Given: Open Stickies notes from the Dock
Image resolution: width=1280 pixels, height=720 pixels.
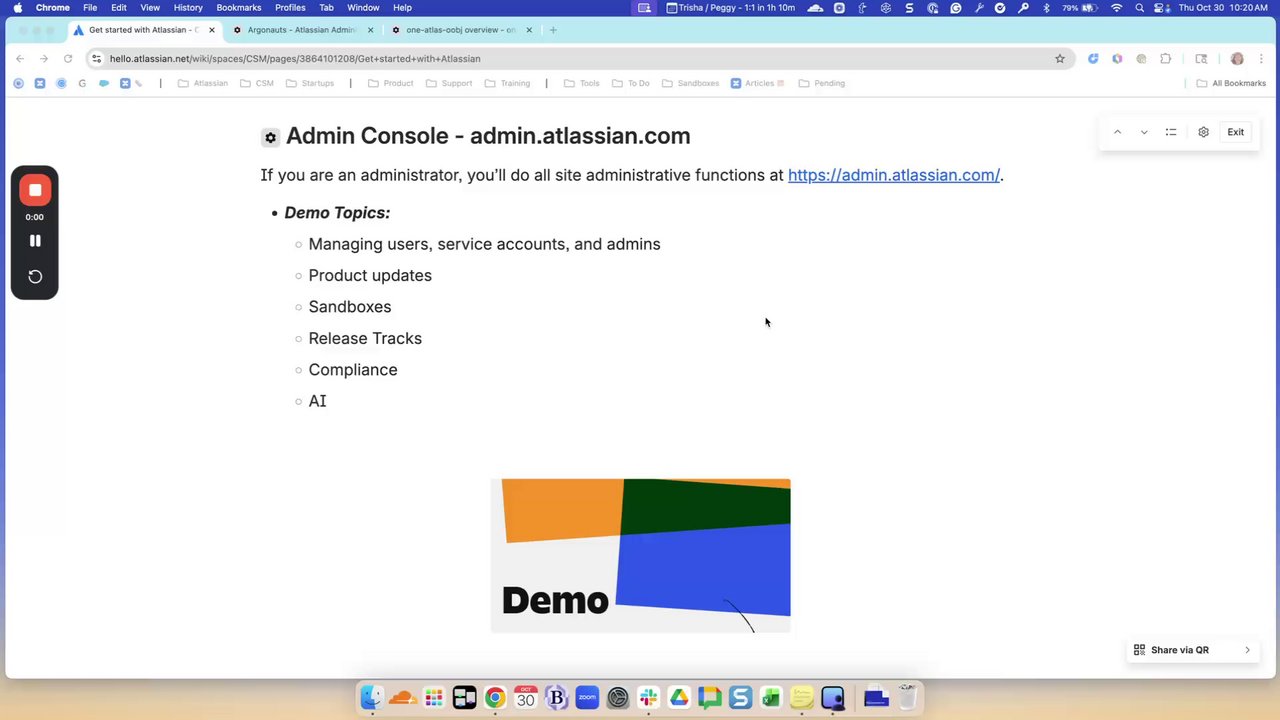Looking at the screenshot, I should point(802,697).
